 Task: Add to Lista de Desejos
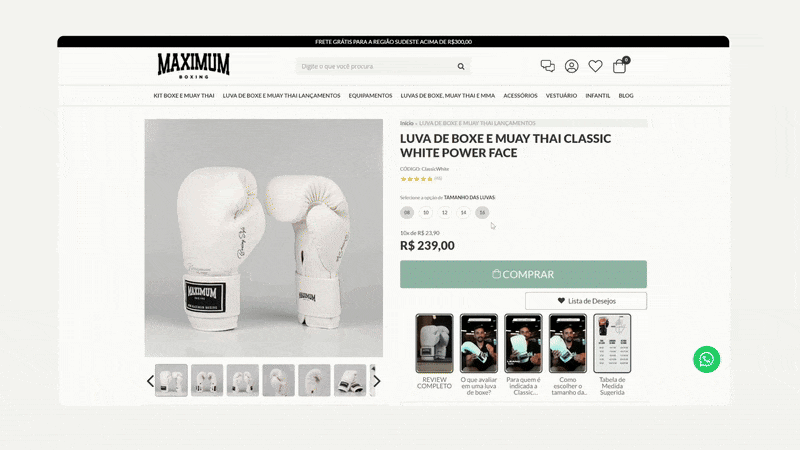click(x=586, y=301)
